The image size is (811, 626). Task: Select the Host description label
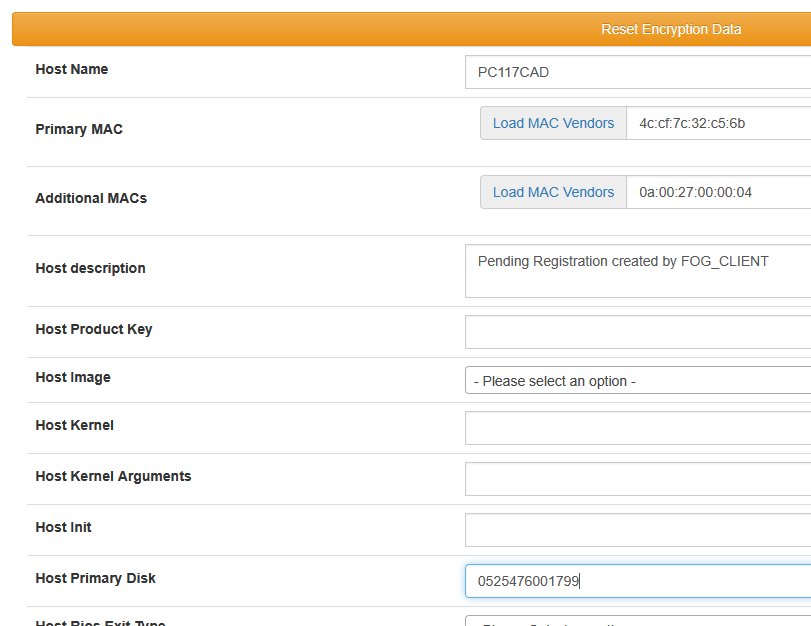point(90,268)
